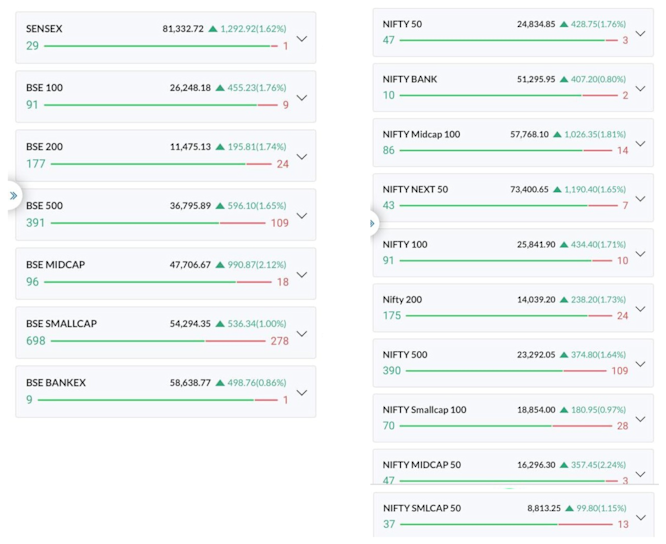
Task: Expand the NIFTY MIDCAP 50 card chevron
Action: coord(640,474)
